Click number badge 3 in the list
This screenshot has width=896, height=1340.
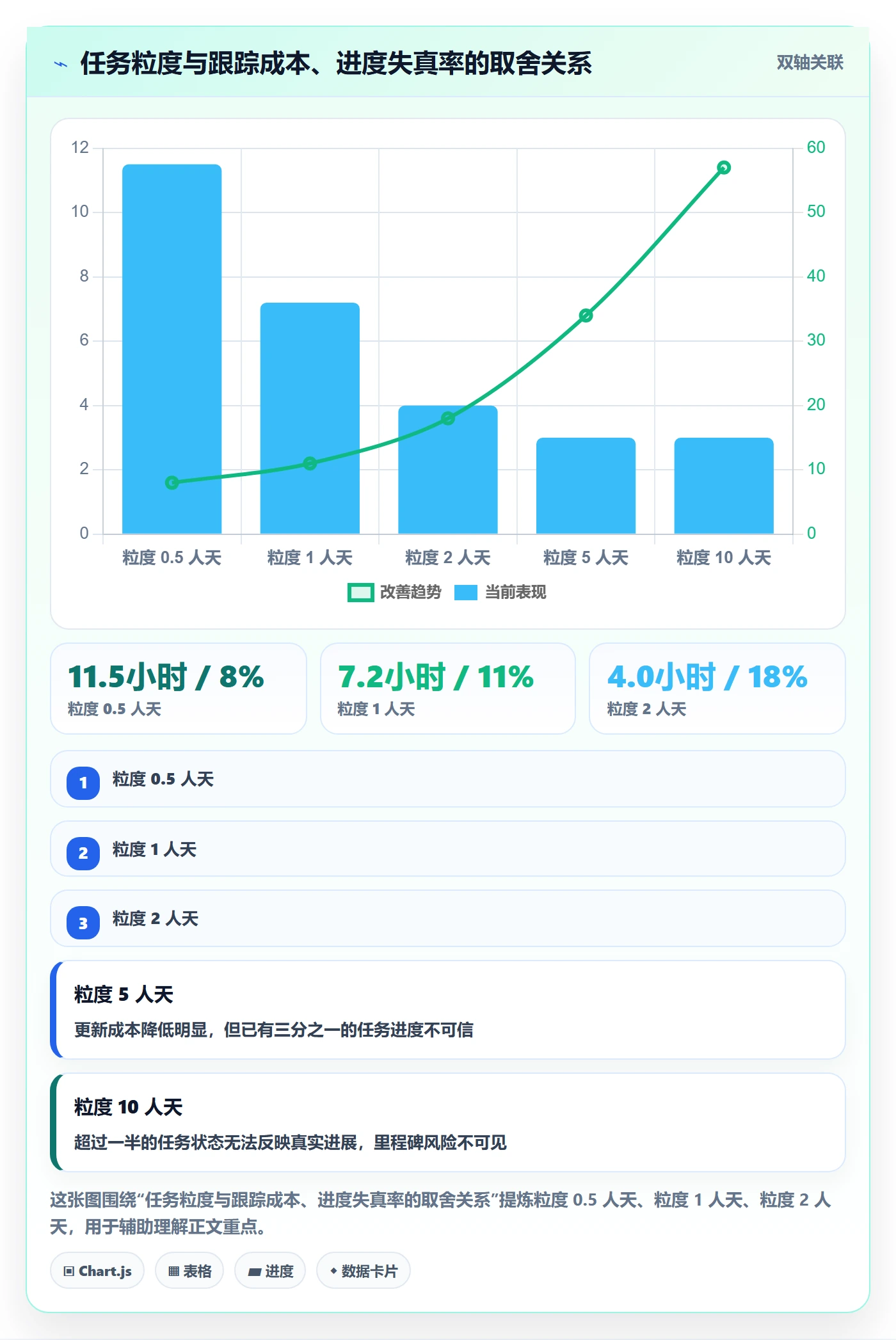click(83, 923)
